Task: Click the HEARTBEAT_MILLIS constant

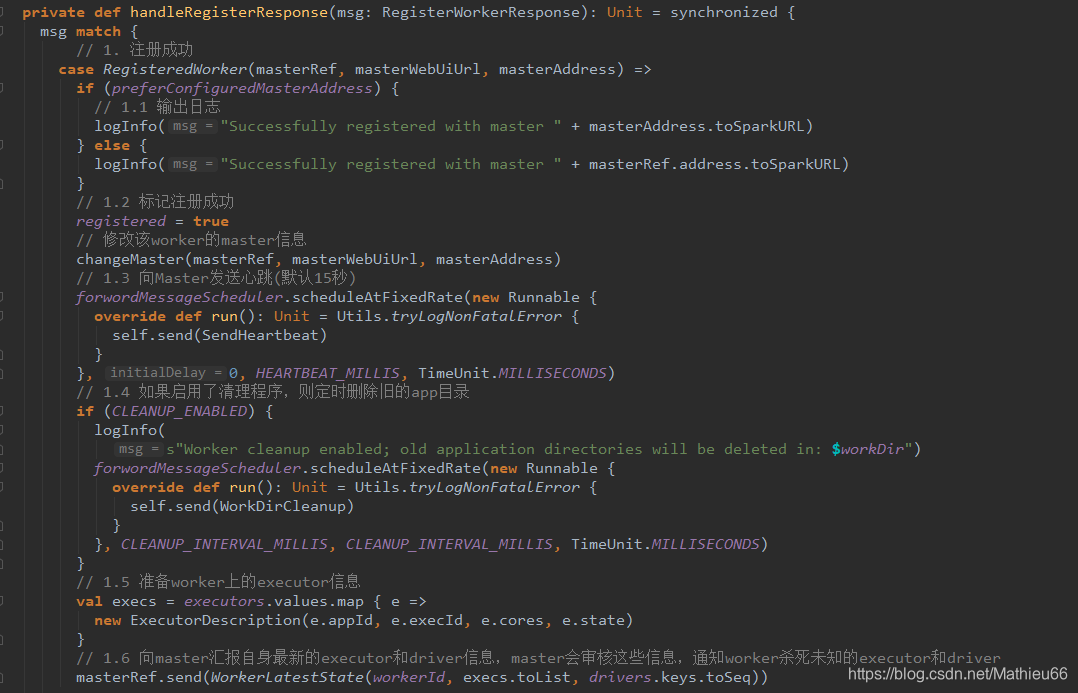Action: pos(327,373)
